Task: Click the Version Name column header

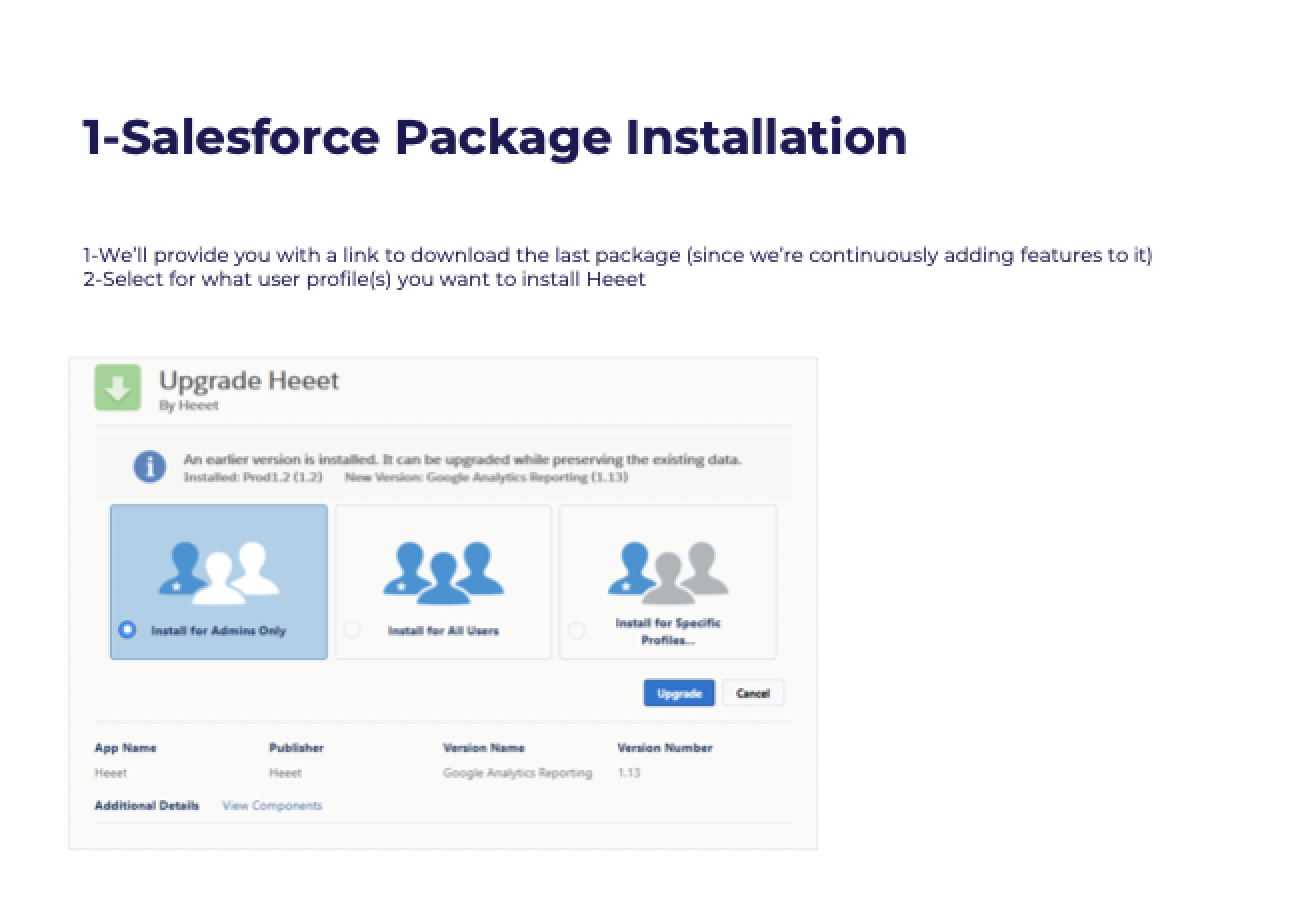Action: [x=484, y=748]
